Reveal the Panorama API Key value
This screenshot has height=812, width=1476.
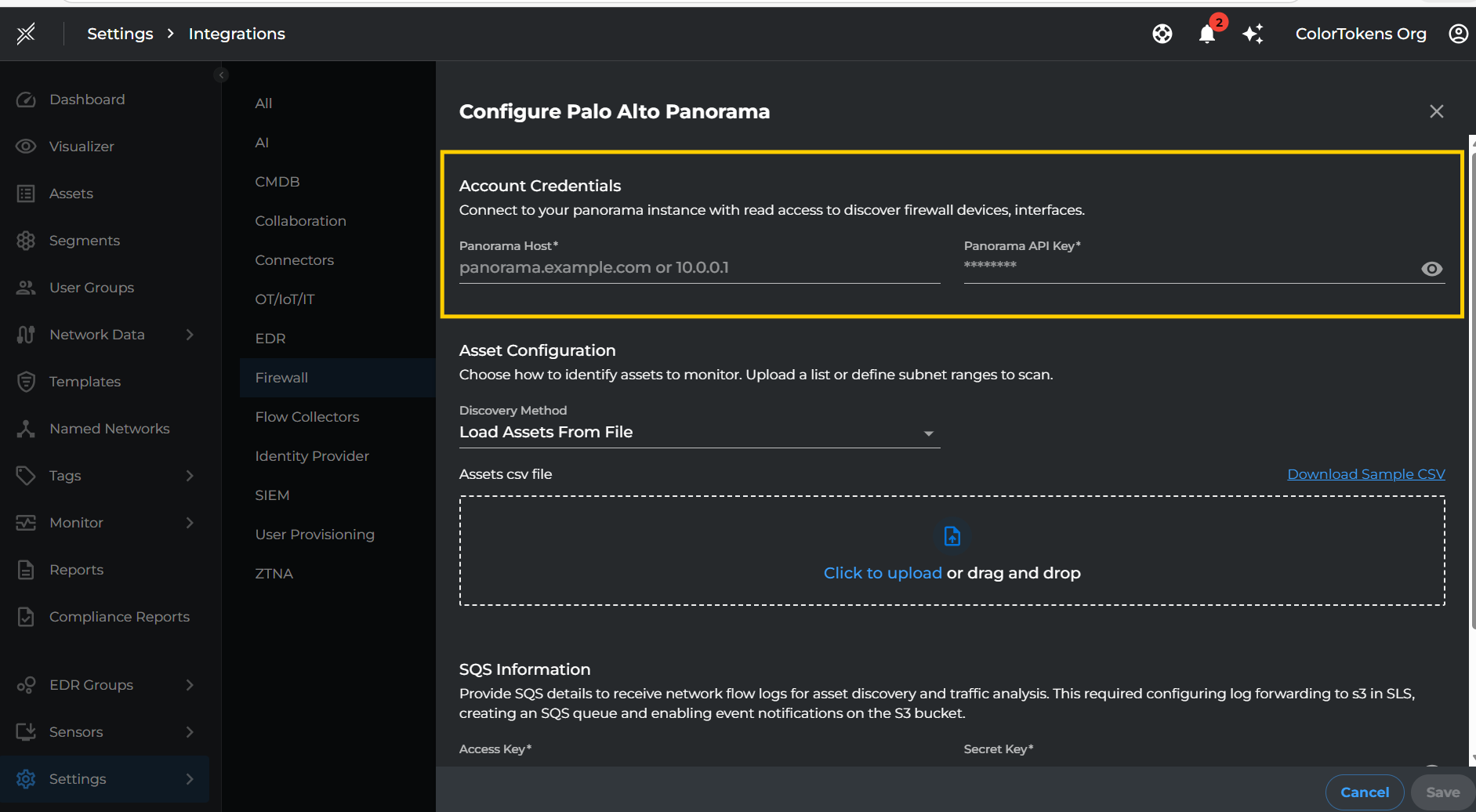pyautogui.click(x=1432, y=268)
